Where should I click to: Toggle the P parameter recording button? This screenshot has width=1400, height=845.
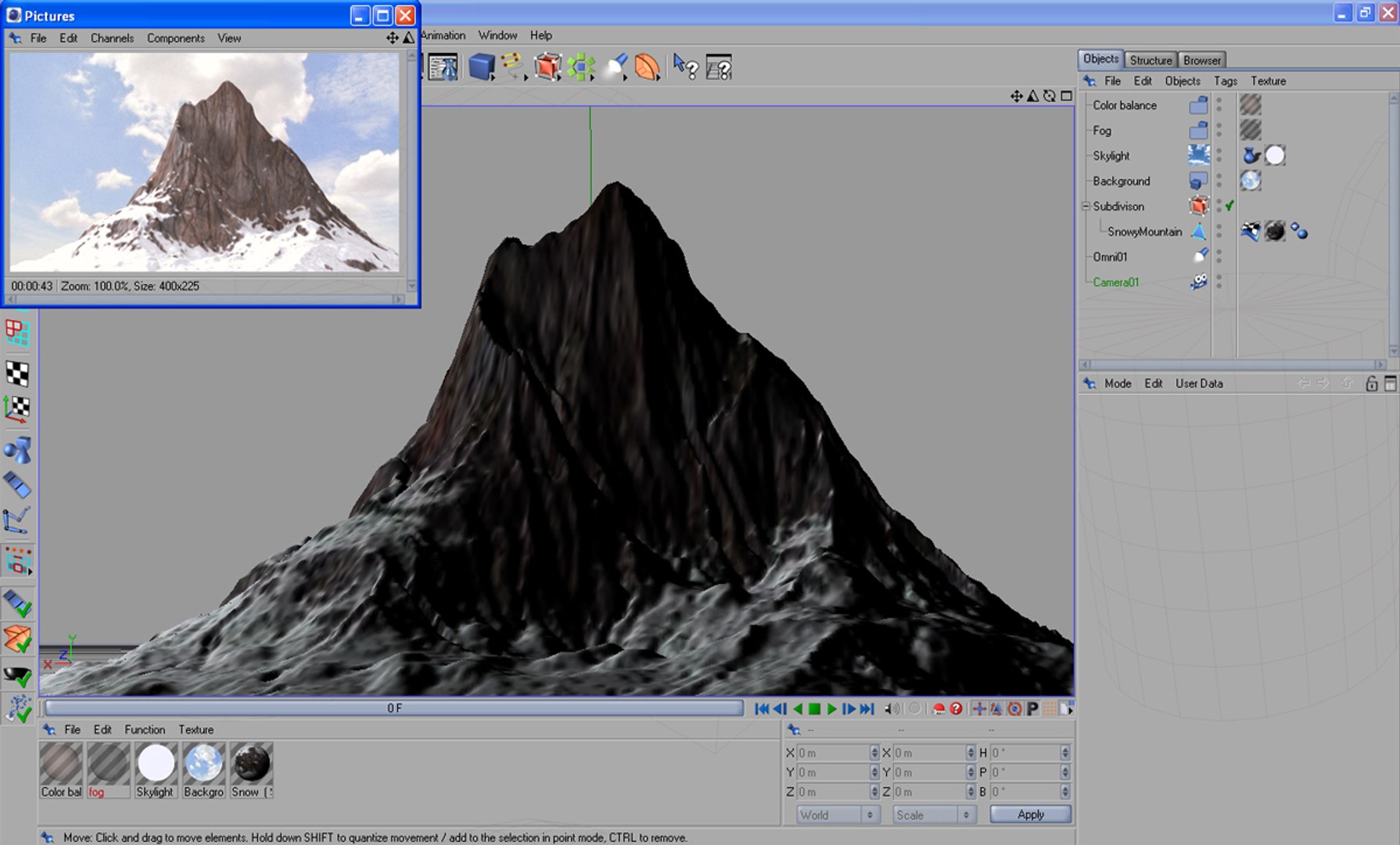[x=1032, y=709]
